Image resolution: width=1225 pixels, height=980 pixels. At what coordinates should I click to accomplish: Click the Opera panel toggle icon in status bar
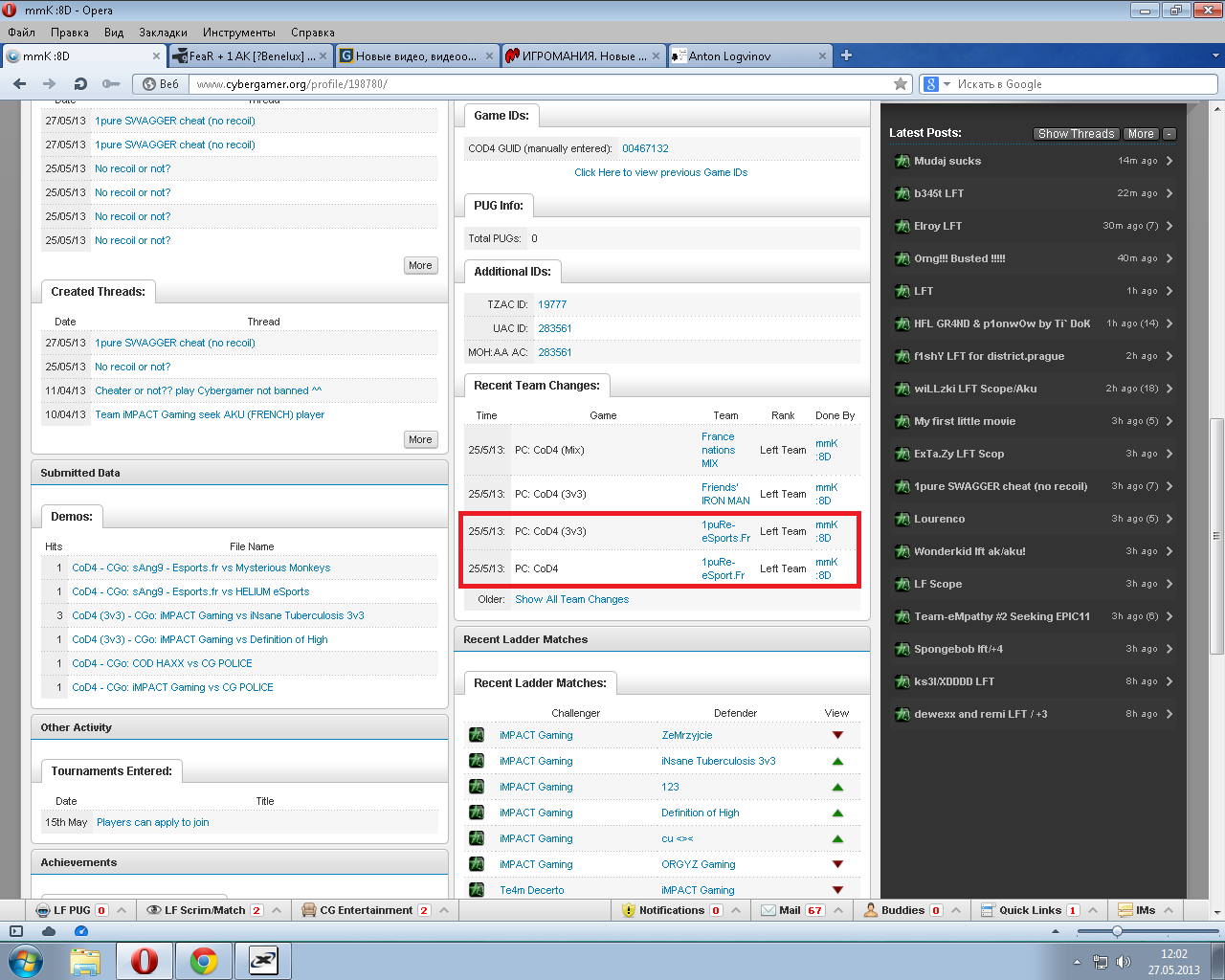(16, 930)
